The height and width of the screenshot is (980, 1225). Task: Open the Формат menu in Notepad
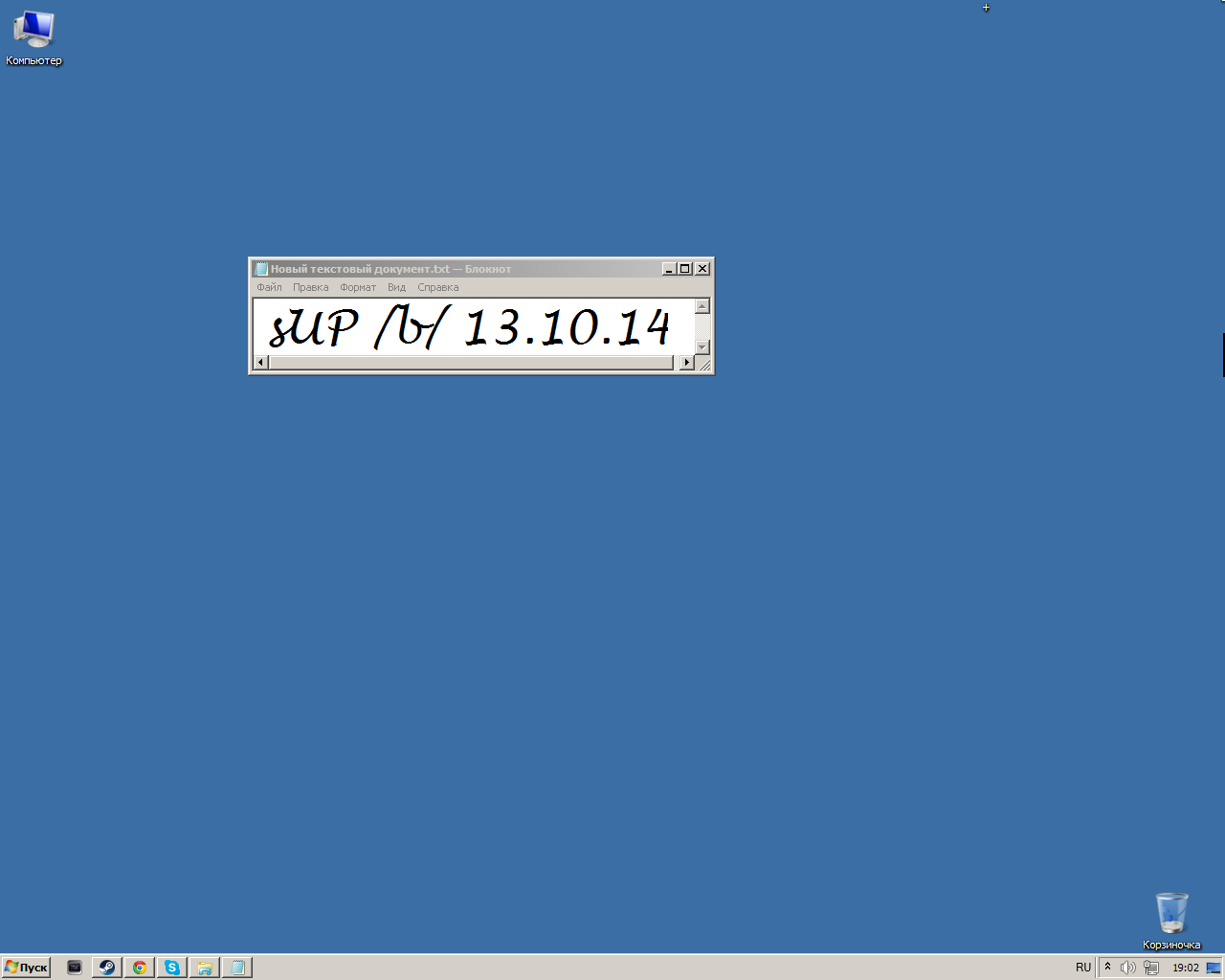point(358,287)
